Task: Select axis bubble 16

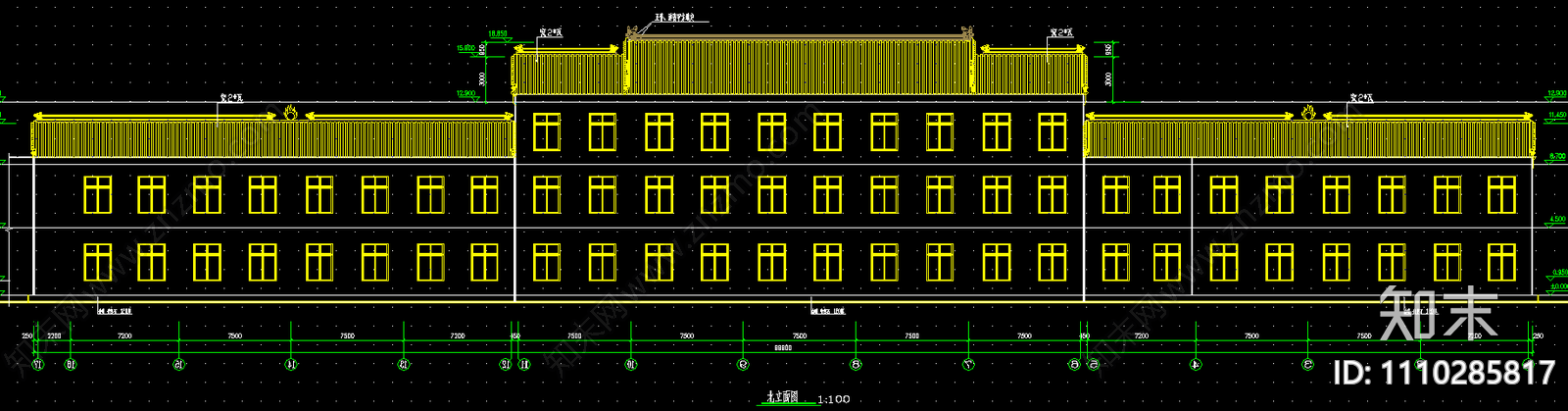Action: [x=70, y=365]
